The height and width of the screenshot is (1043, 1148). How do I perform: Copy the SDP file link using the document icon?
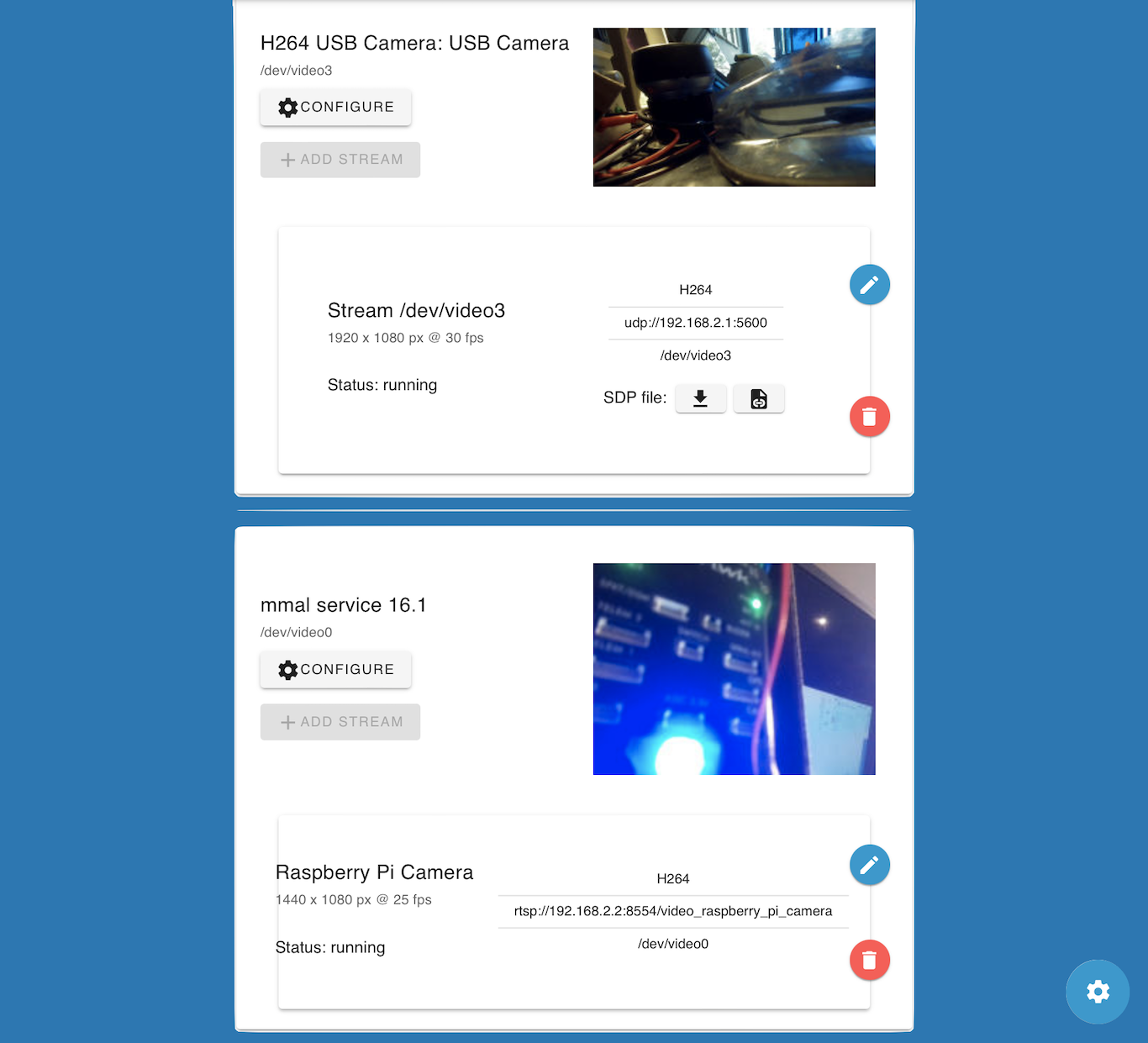click(758, 398)
